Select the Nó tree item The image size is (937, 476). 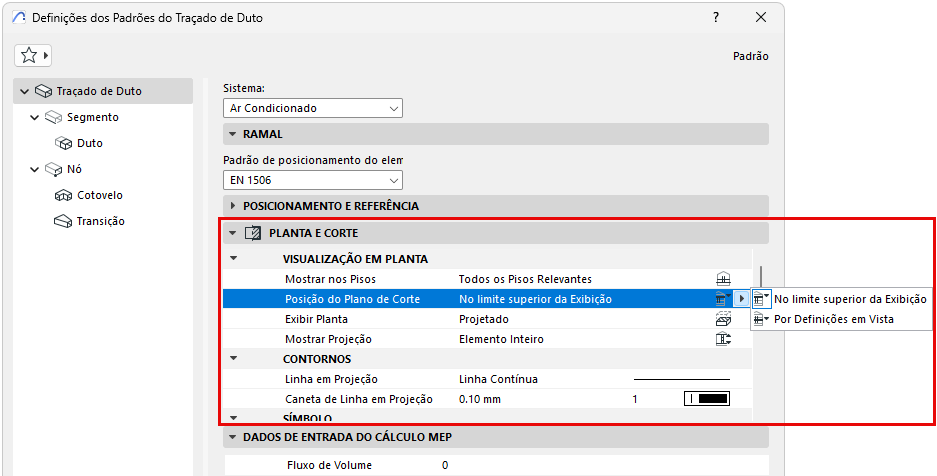[75, 169]
